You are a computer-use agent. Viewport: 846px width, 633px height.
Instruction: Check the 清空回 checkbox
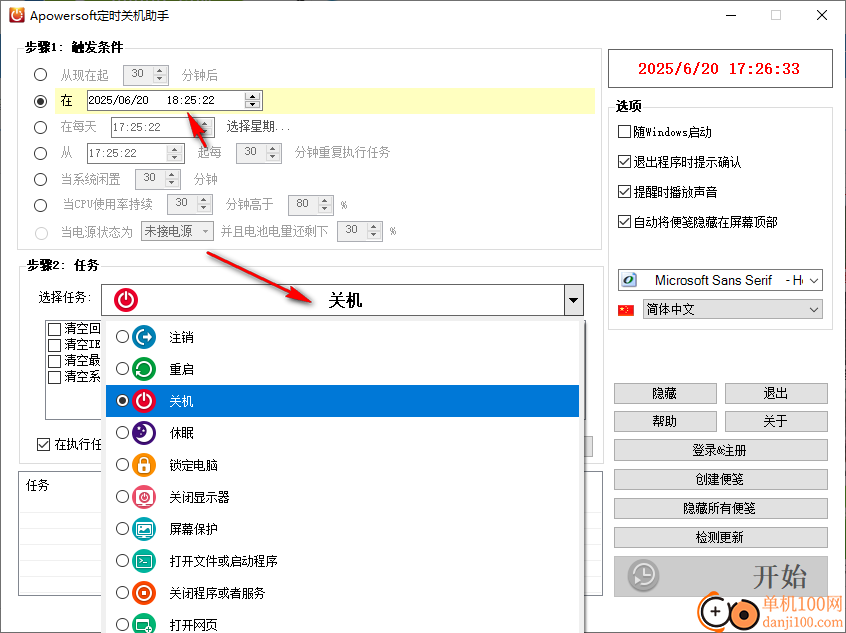click(54, 329)
